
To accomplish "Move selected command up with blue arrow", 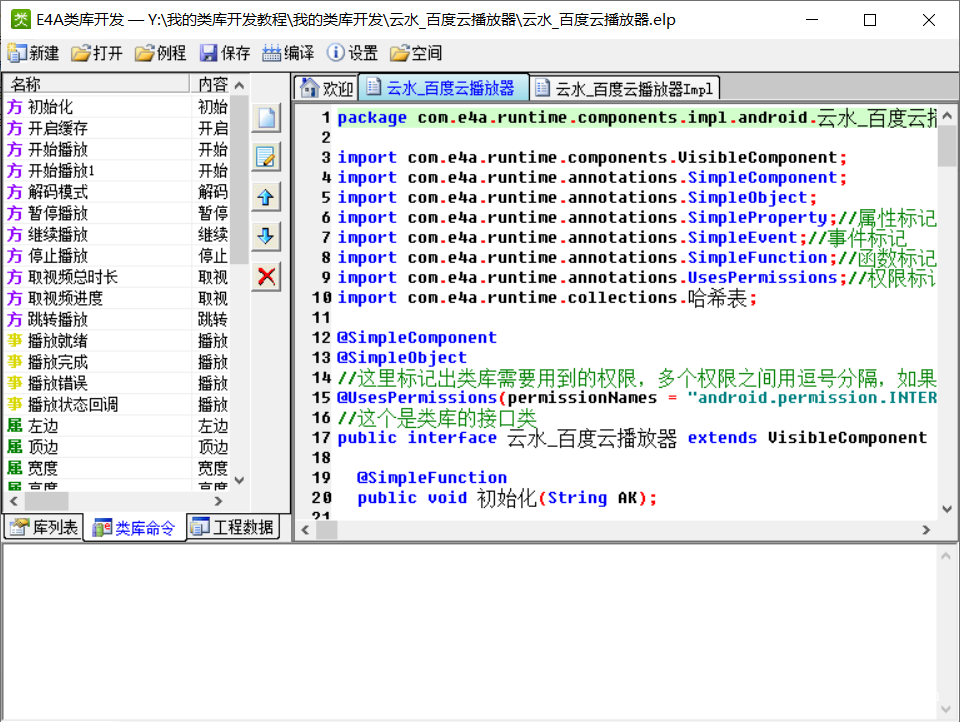I will [x=266, y=197].
